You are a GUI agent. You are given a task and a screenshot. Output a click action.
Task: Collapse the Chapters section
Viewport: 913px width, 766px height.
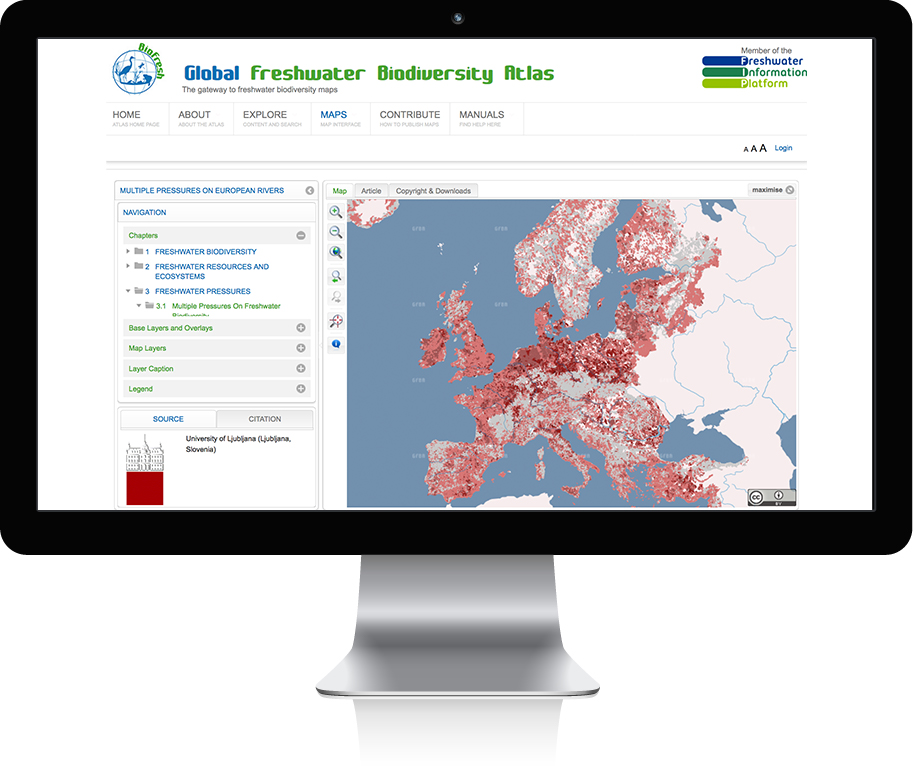click(301, 235)
